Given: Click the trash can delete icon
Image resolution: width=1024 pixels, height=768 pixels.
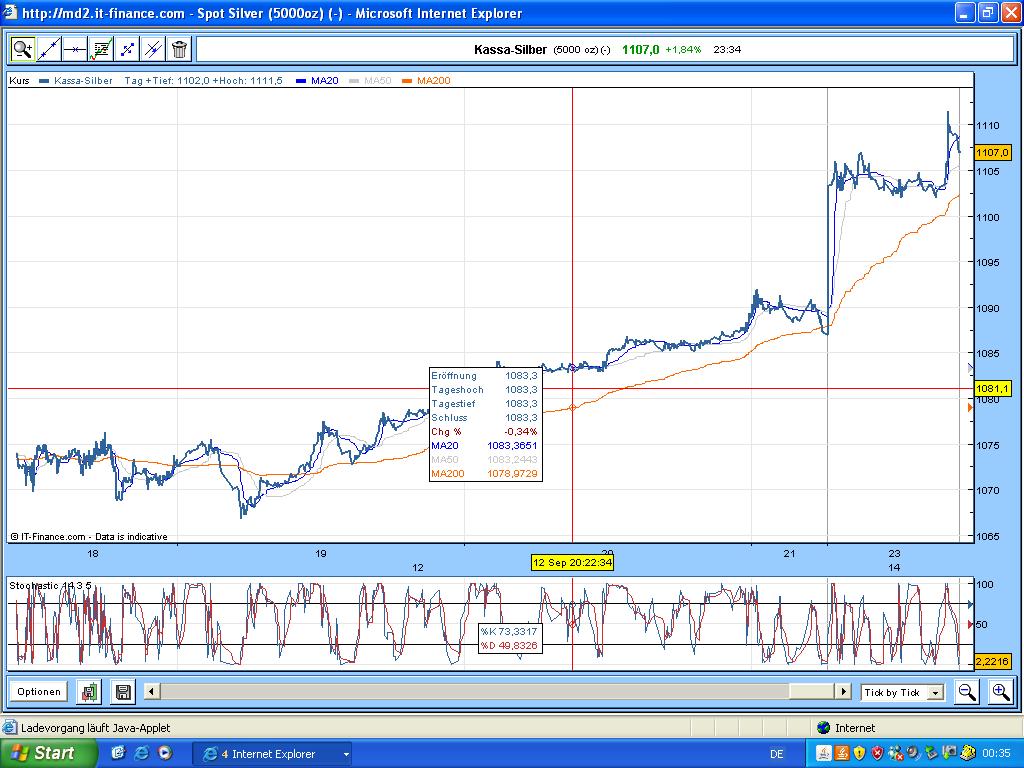Looking at the screenshot, I should click(180, 50).
